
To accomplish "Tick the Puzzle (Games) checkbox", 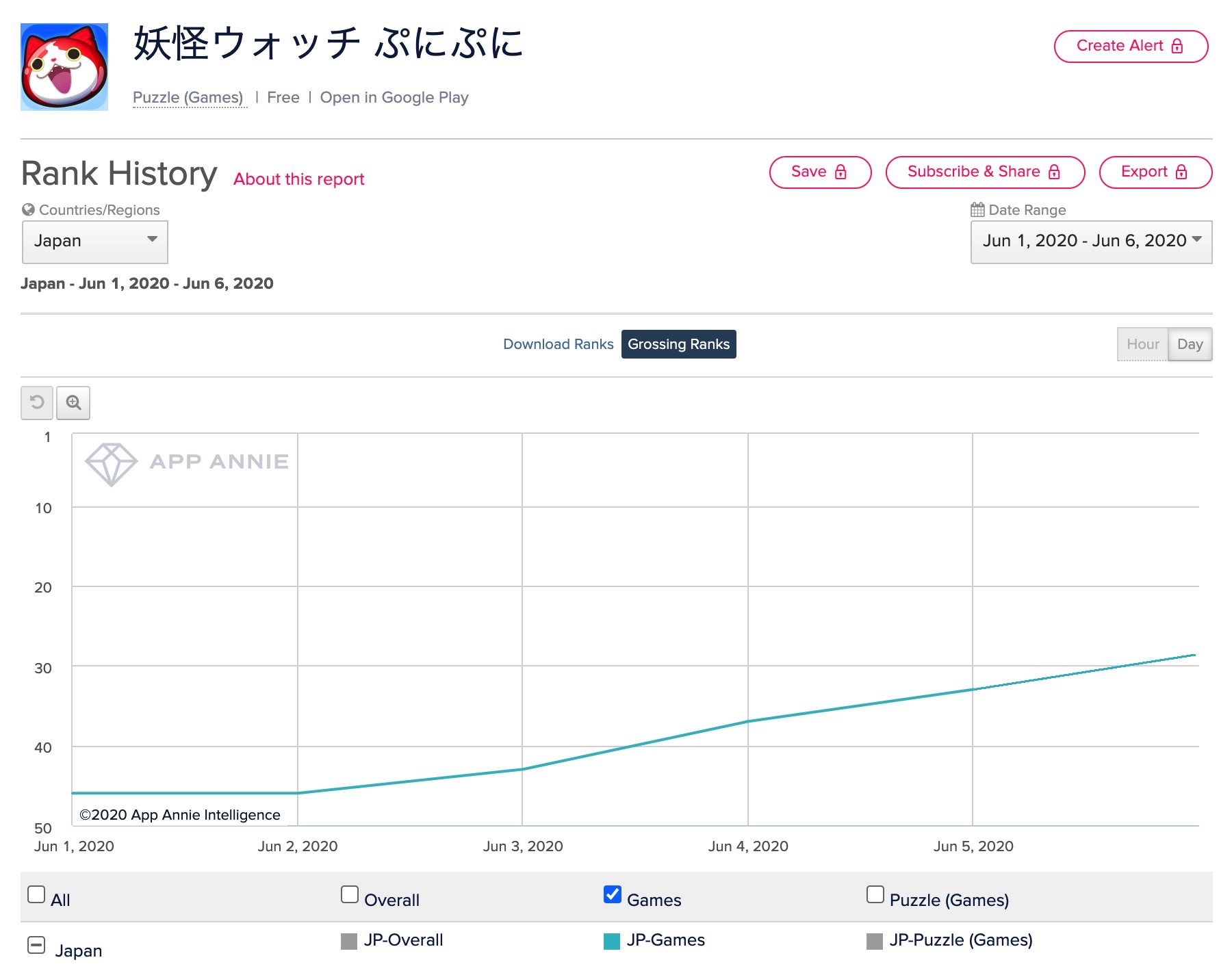I will pyautogui.click(x=875, y=894).
